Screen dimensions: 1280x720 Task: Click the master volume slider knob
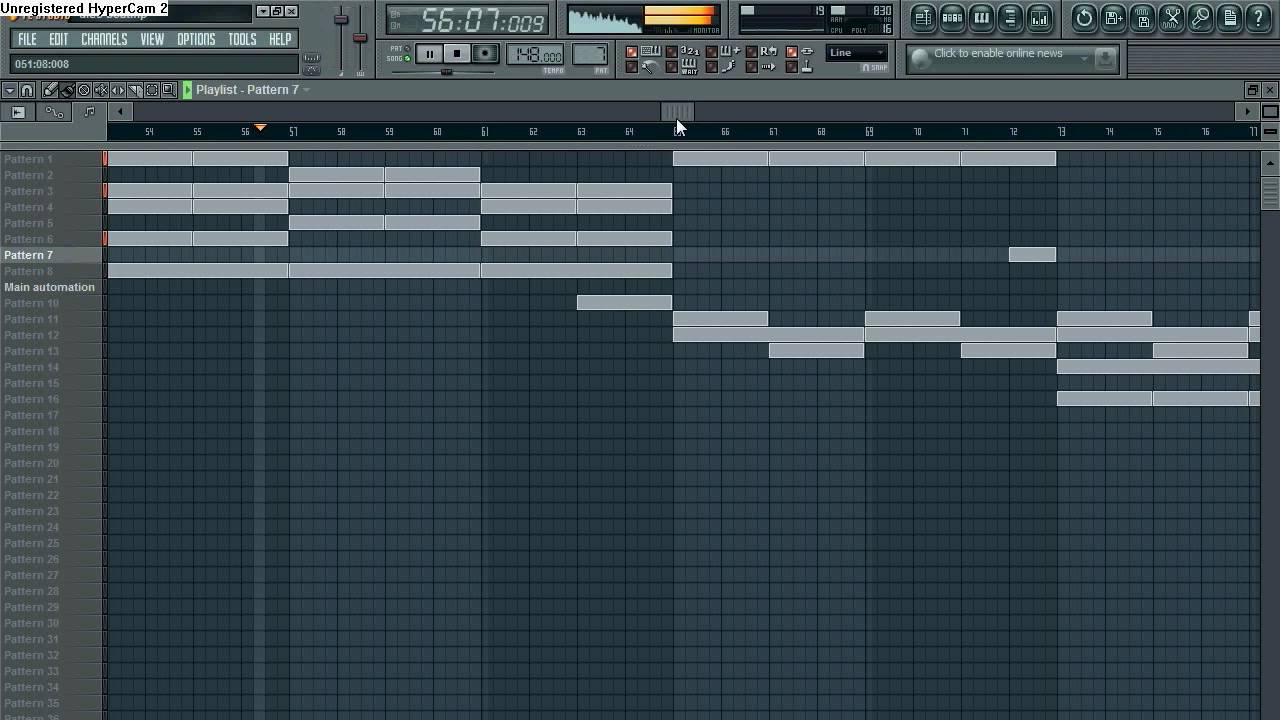[341, 19]
